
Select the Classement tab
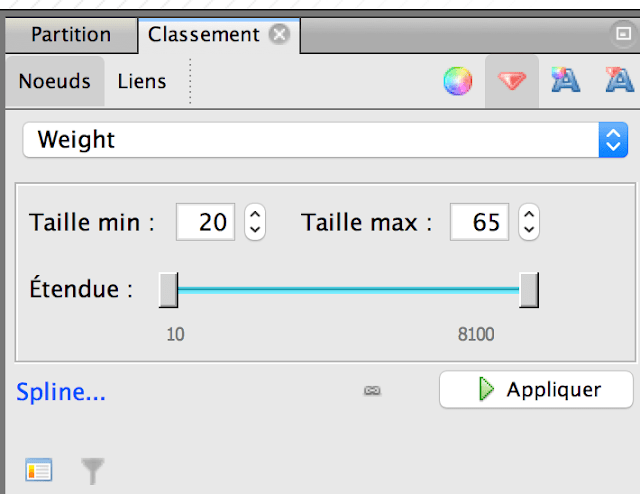(x=203, y=35)
